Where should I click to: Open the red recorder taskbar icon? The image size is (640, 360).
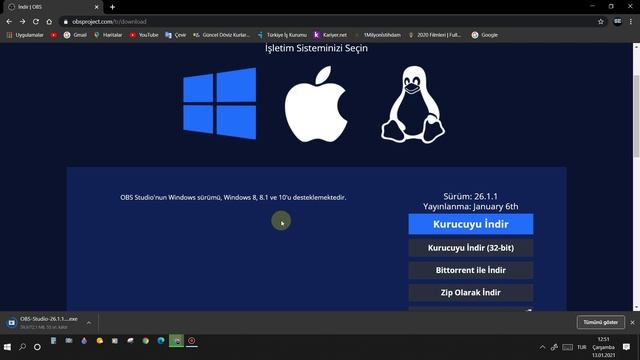coord(192,340)
